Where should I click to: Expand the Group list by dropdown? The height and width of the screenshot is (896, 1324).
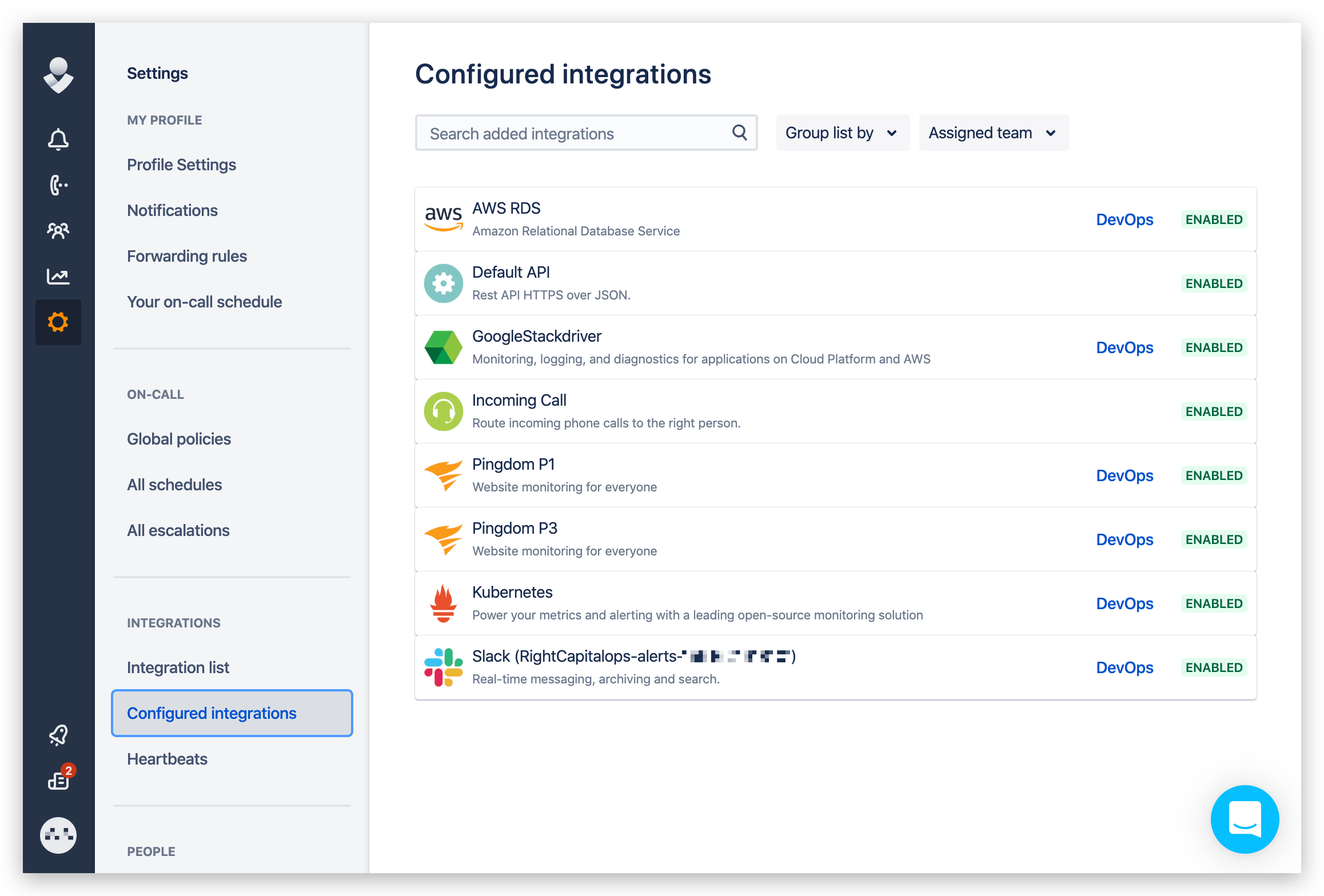click(842, 133)
